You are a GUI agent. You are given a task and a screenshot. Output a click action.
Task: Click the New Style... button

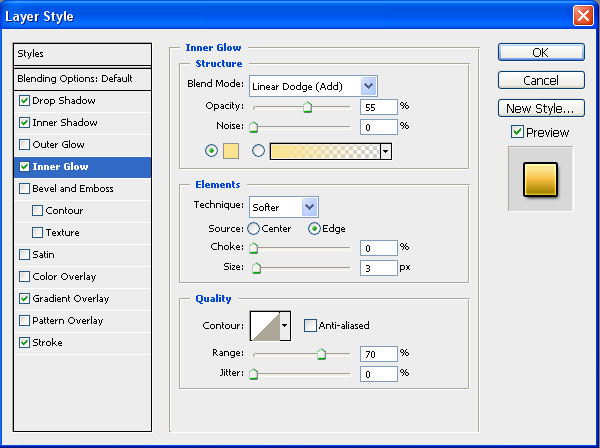coord(541,108)
